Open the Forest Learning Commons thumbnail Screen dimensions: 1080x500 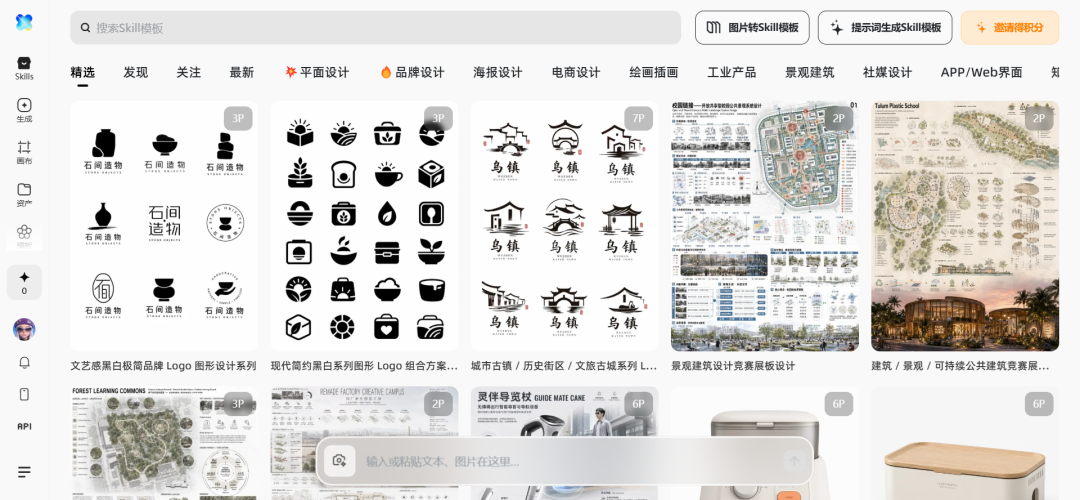point(164,443)
